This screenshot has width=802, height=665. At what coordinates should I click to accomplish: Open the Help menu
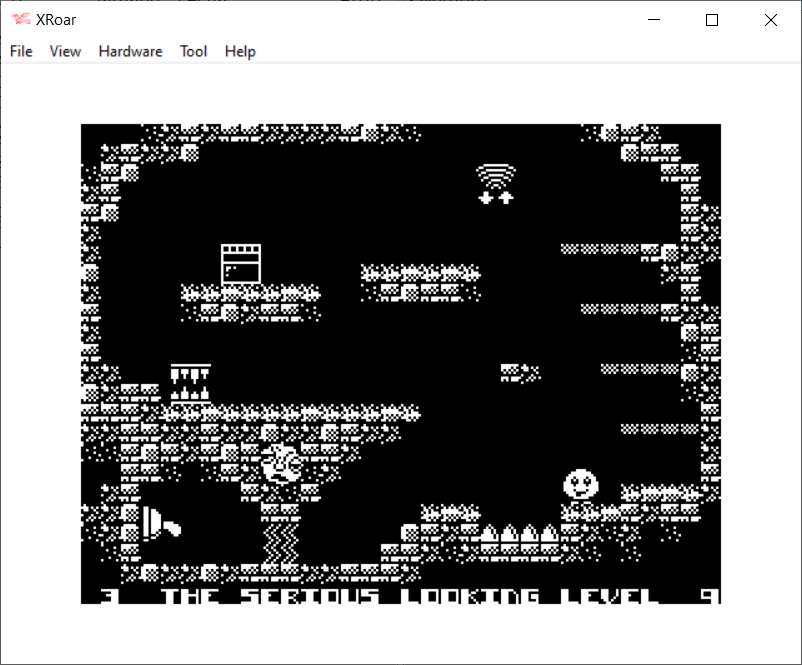coord(240,51)
